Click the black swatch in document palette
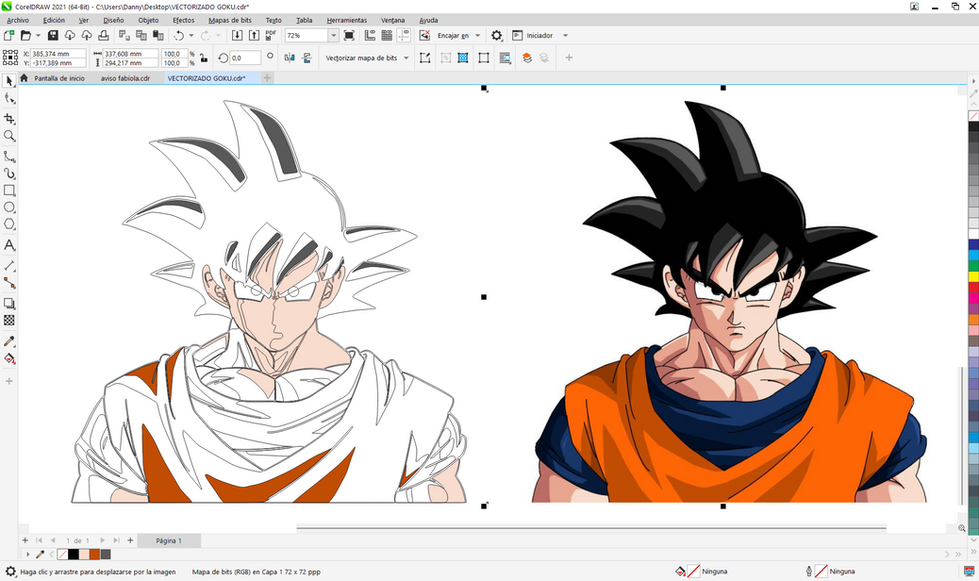979x581 pixels. 73,554
